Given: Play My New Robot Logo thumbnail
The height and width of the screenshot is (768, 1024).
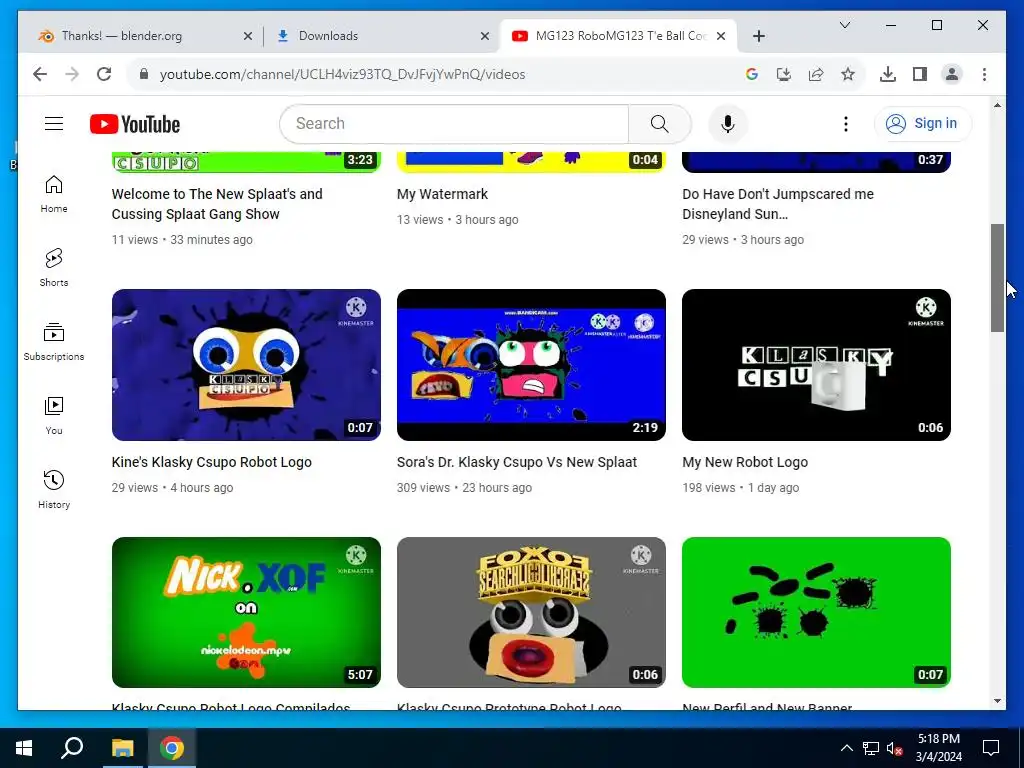Looking at the screenshot, I should pos(816,364).
